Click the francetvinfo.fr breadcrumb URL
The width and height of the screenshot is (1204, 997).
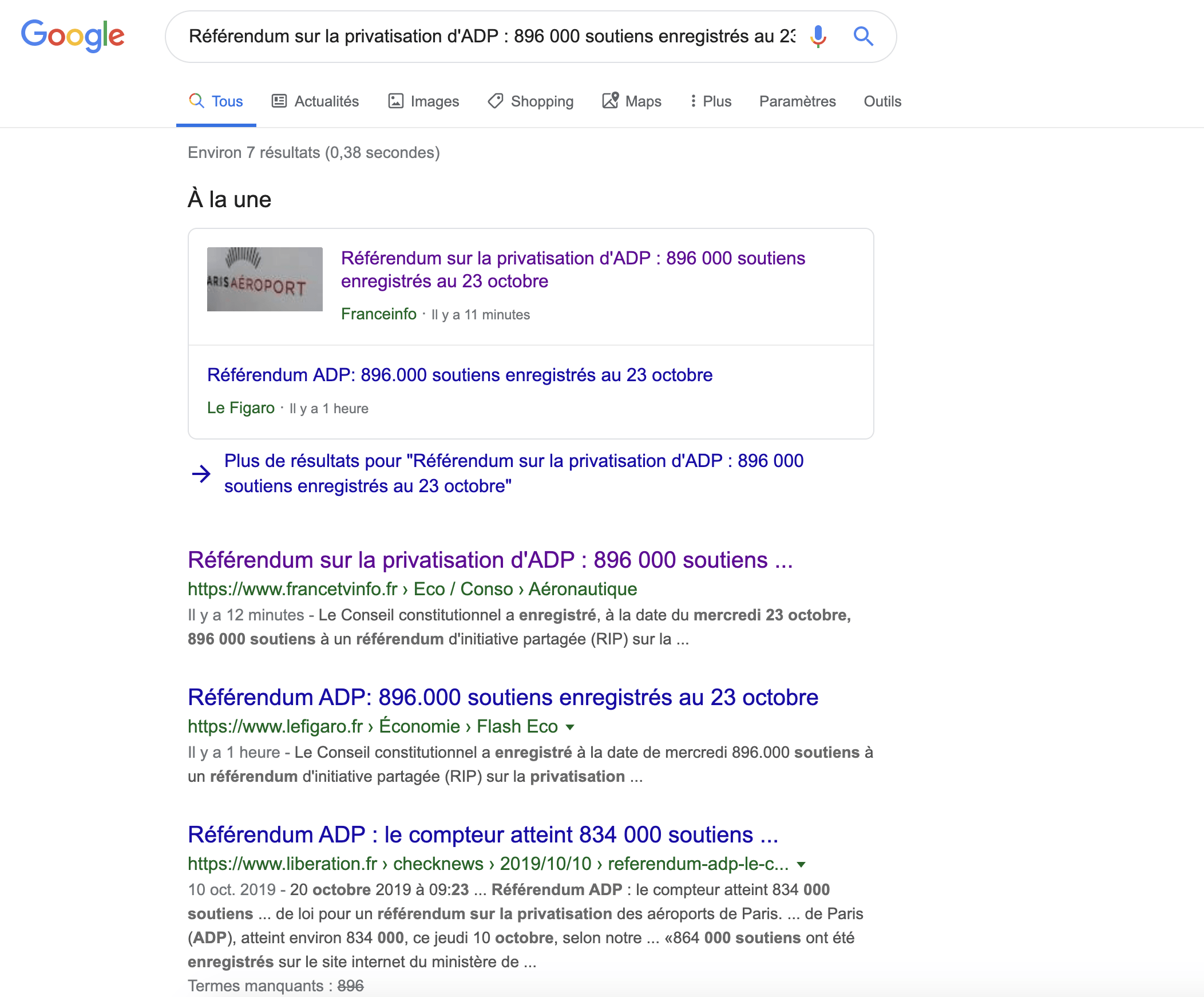click(412, 590)
